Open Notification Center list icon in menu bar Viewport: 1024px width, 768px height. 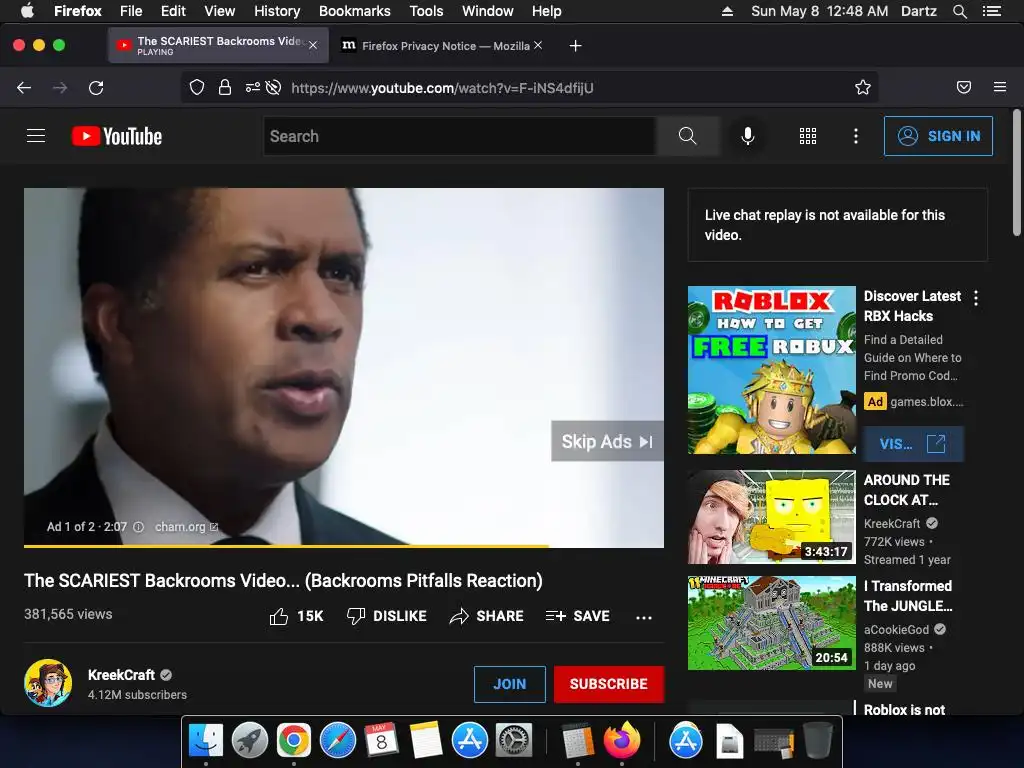pyautogui.click(x=992, y=11)
